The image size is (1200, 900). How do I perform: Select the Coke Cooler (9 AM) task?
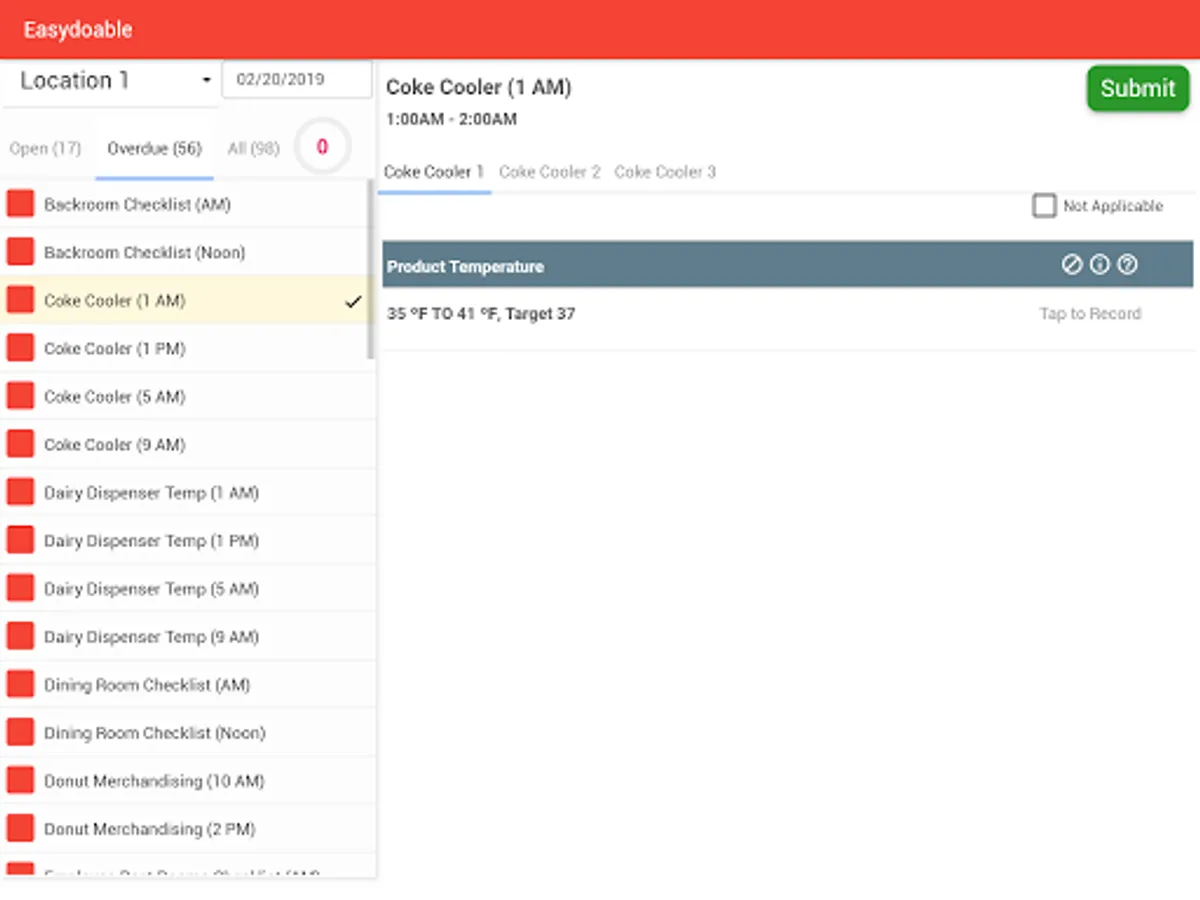188,444
